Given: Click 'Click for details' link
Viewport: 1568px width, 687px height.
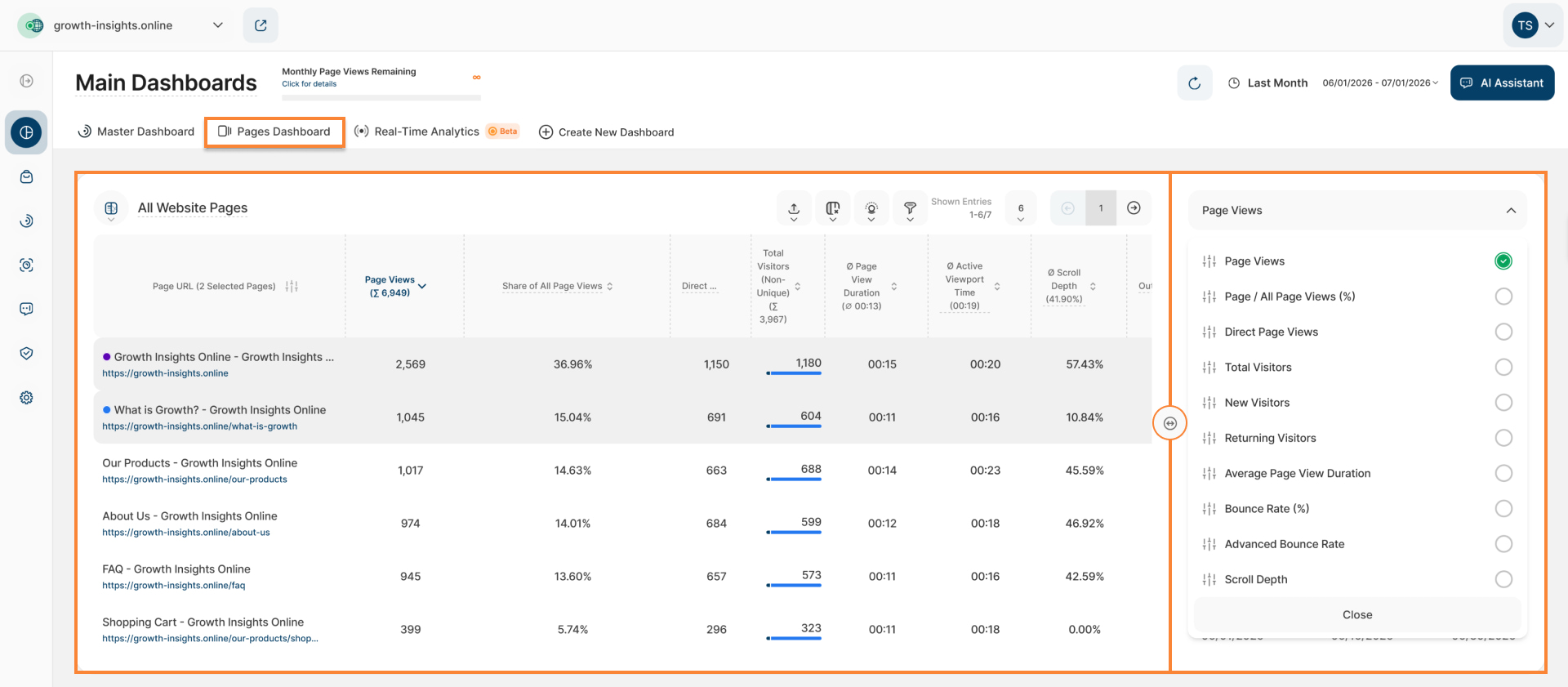Looking at the screenshot, I should tap(309, 84).
